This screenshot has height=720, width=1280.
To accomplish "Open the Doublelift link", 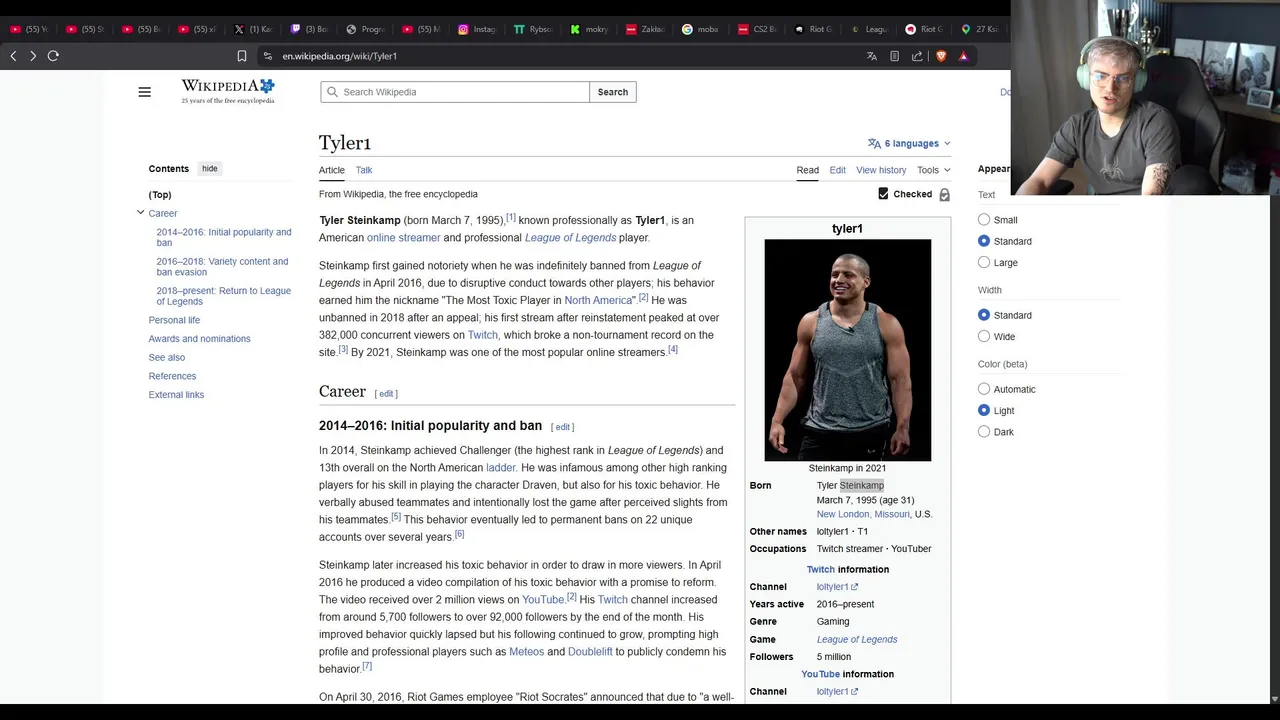I will pos(590,652).
